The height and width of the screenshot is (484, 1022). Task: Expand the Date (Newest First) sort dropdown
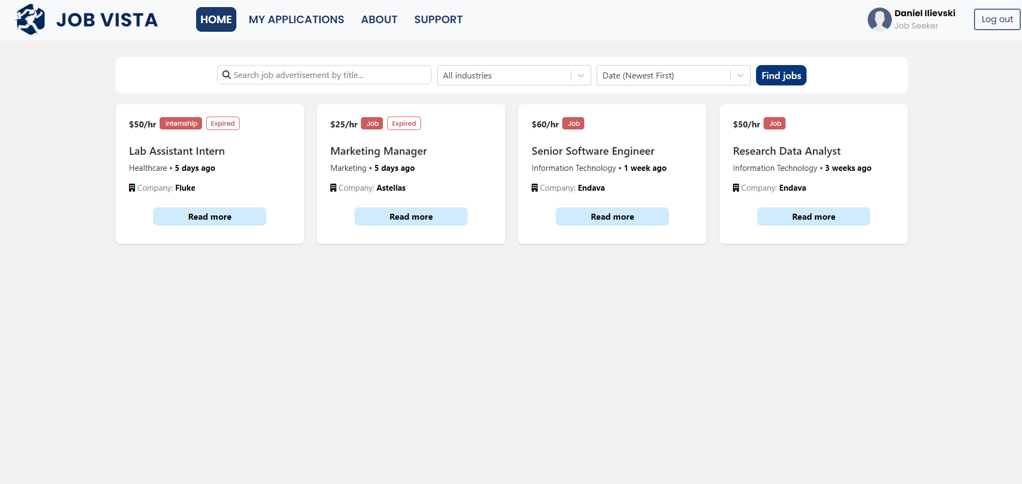tap(663, 76)
